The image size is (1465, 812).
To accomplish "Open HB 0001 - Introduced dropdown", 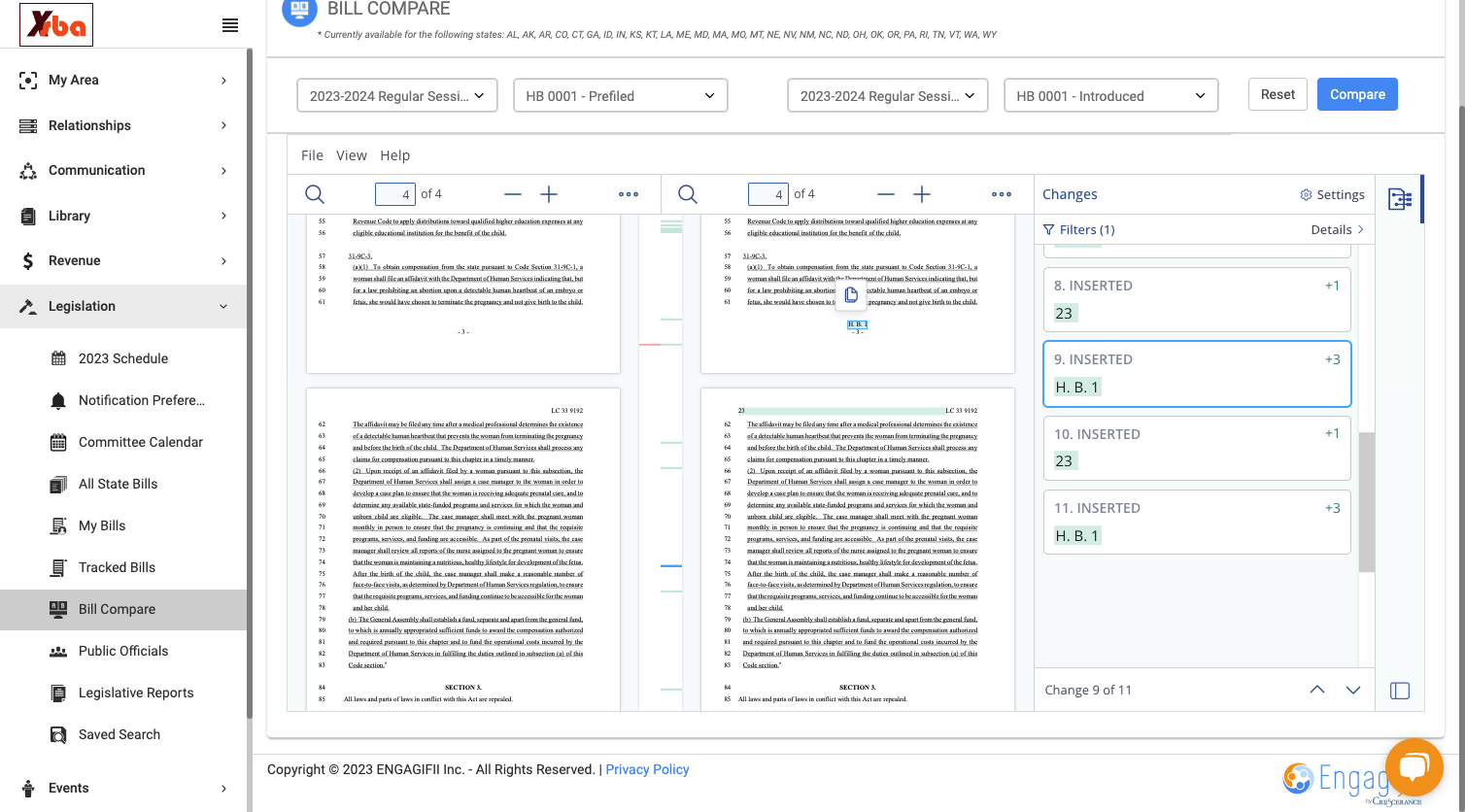I will click(1110, 95).
